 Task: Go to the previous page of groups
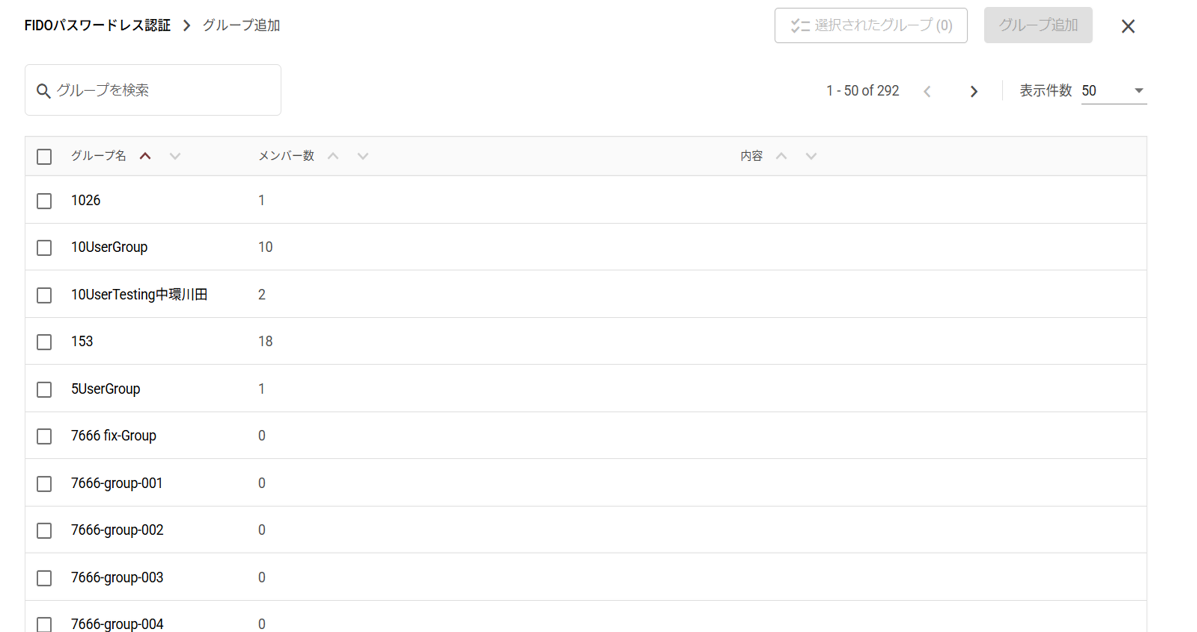point(927,92)
